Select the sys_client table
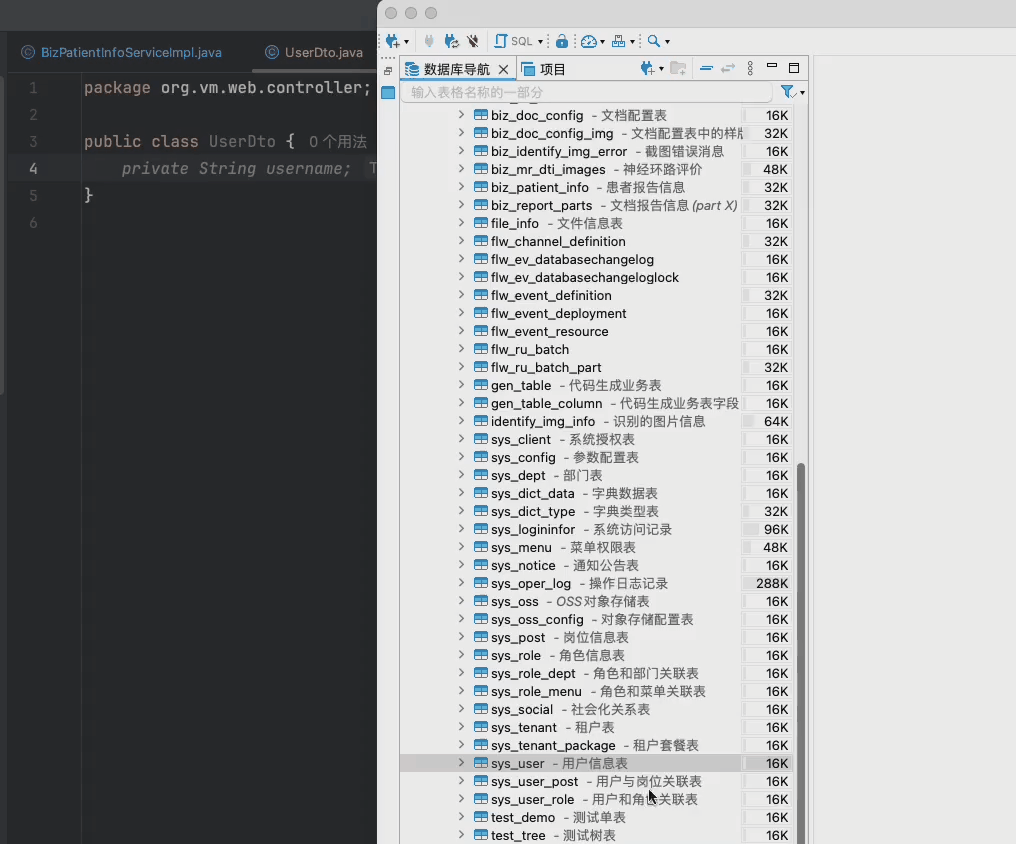The image size is (1016, 844). click(x=521, y=440)
